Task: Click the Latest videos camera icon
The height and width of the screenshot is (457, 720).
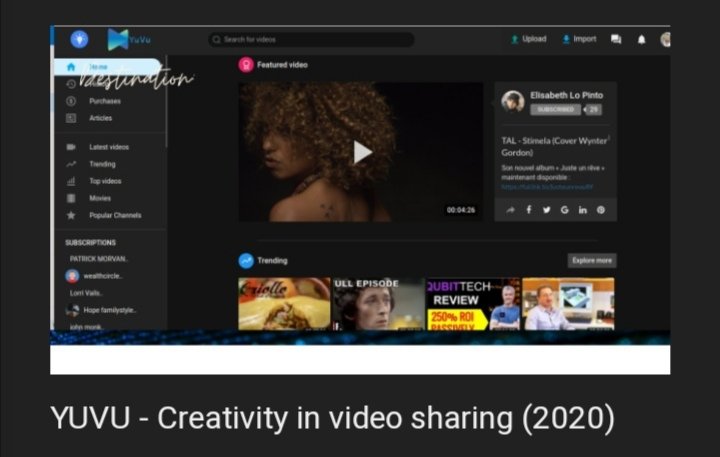Action: pos(71,147)
